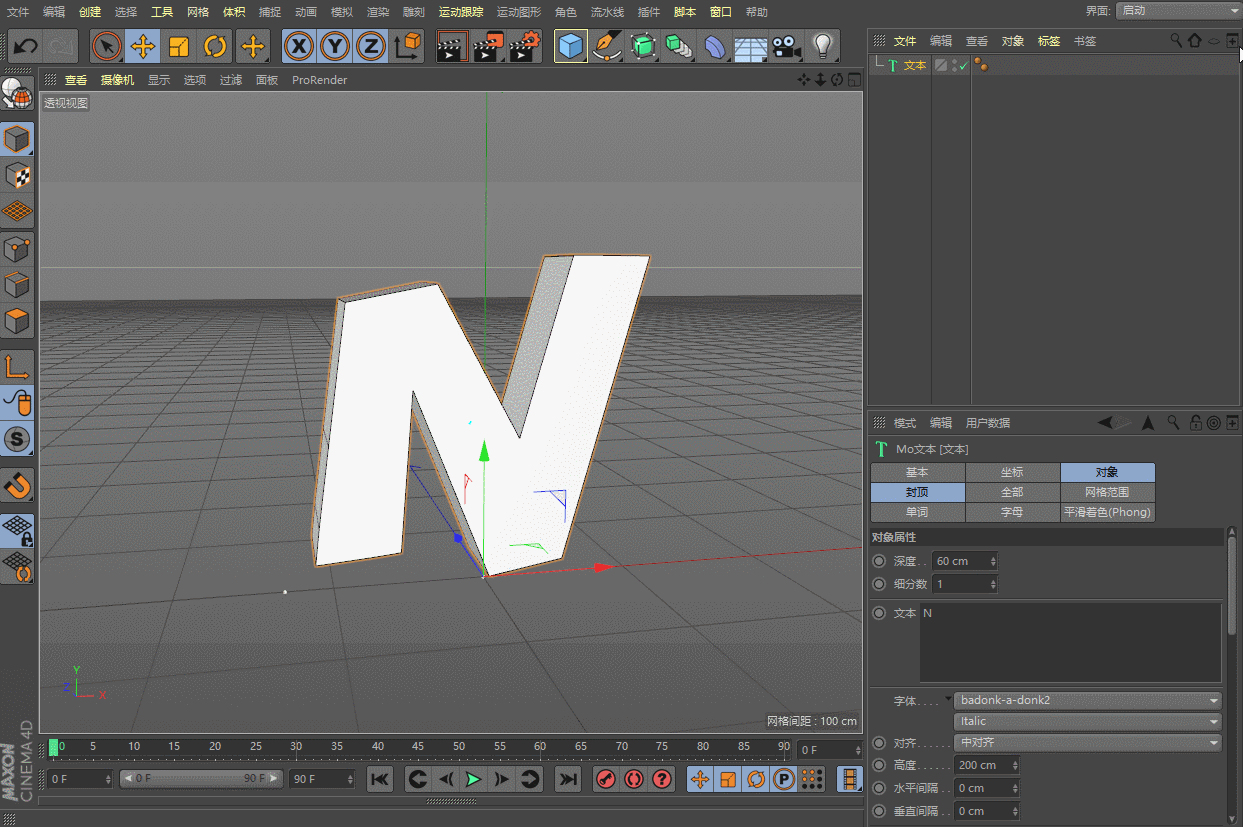This screenshot has width=1243, height=827.
Task: Toggle the X axis lock
Action: click(298, 46)
